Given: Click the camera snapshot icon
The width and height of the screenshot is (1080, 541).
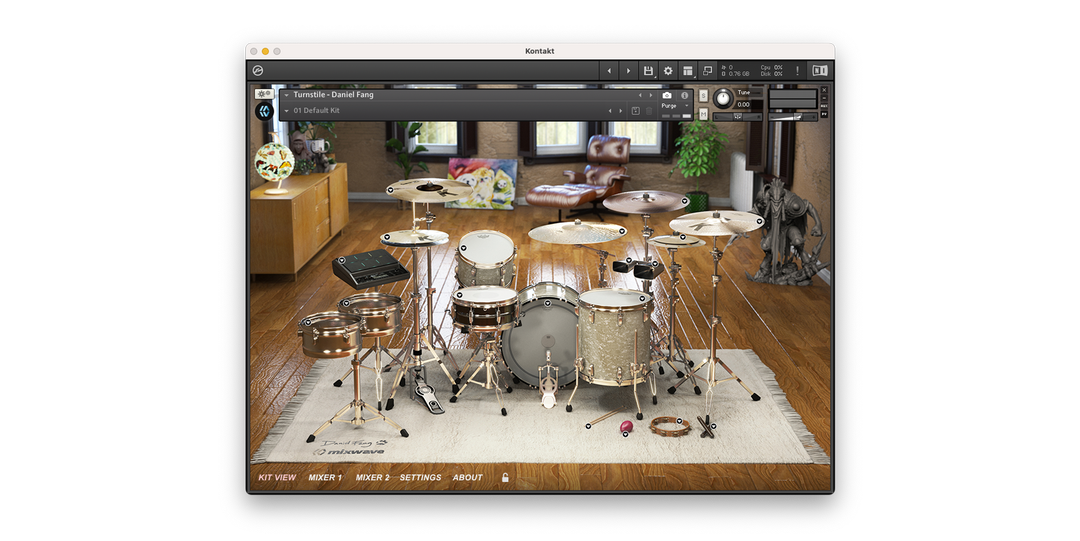Looking at the screenshot, I should (667, 95).
